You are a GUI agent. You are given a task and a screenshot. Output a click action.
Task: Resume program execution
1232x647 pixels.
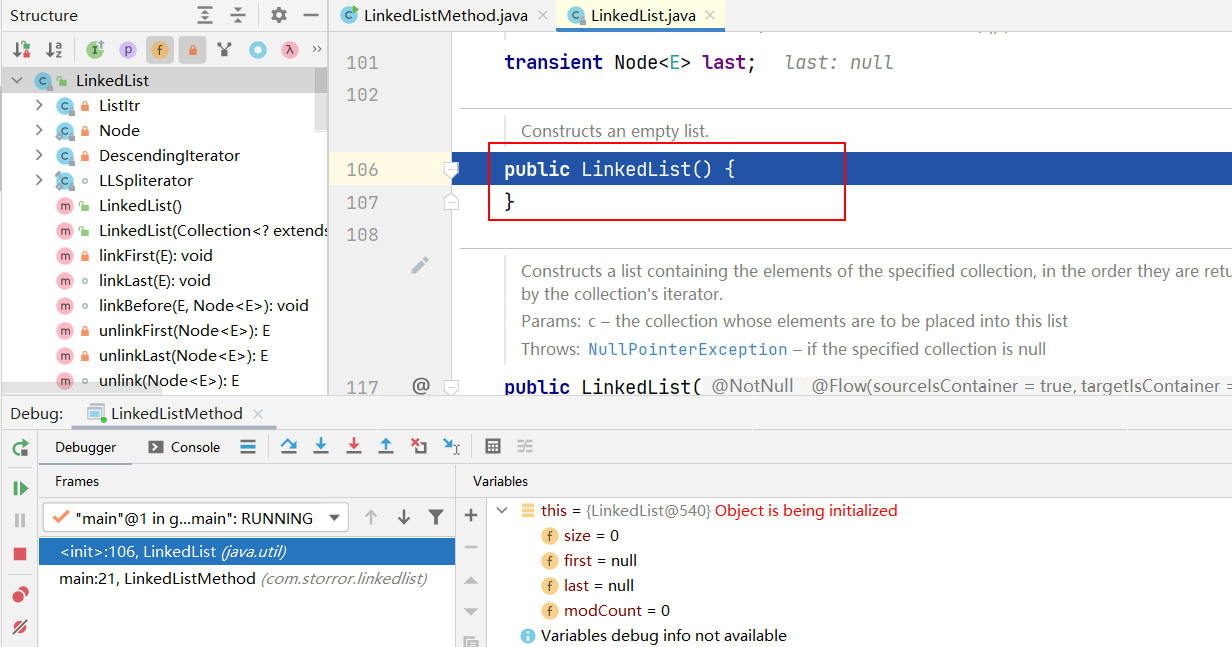(20, 488)
